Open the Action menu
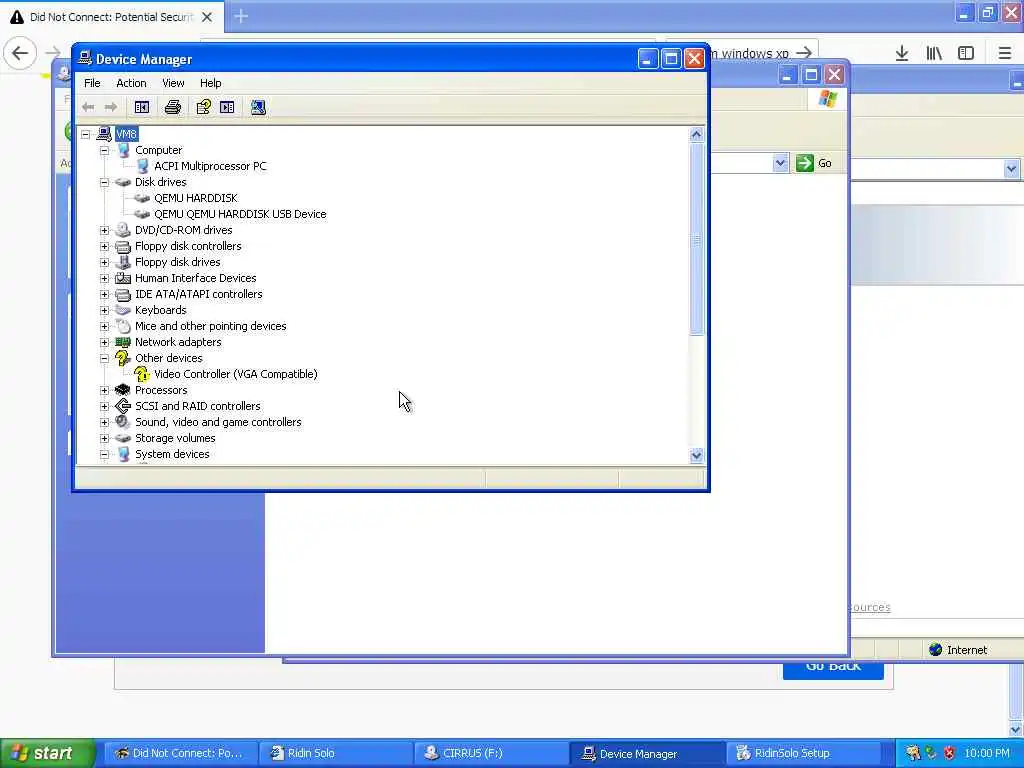This screenshot has width=1024, height=768. coord(131,83)
